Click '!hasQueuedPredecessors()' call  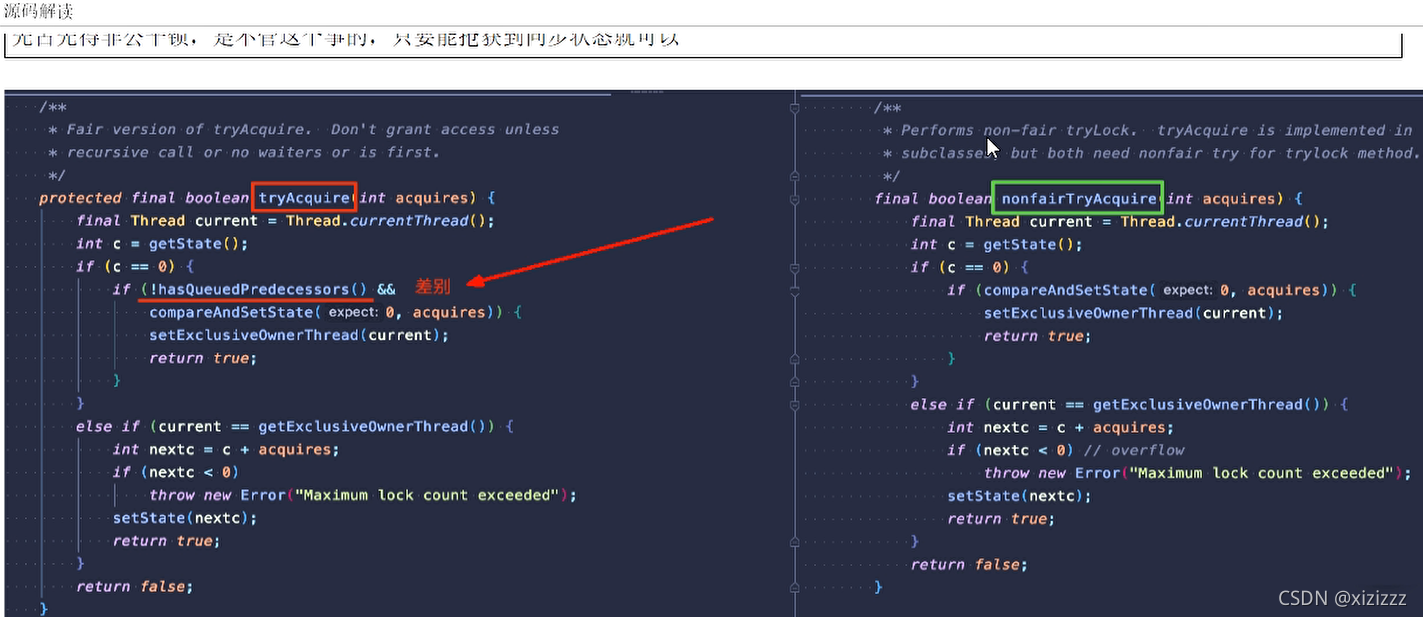tap(258, 289)
